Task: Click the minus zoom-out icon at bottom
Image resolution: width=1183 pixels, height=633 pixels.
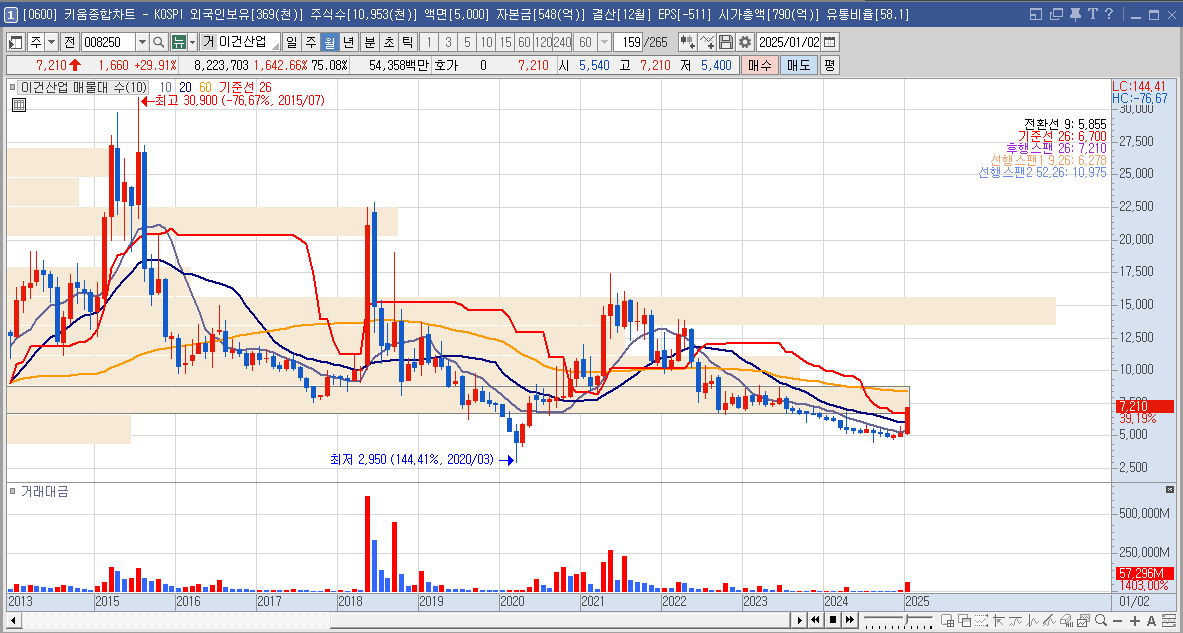Action: point(1117,621)
